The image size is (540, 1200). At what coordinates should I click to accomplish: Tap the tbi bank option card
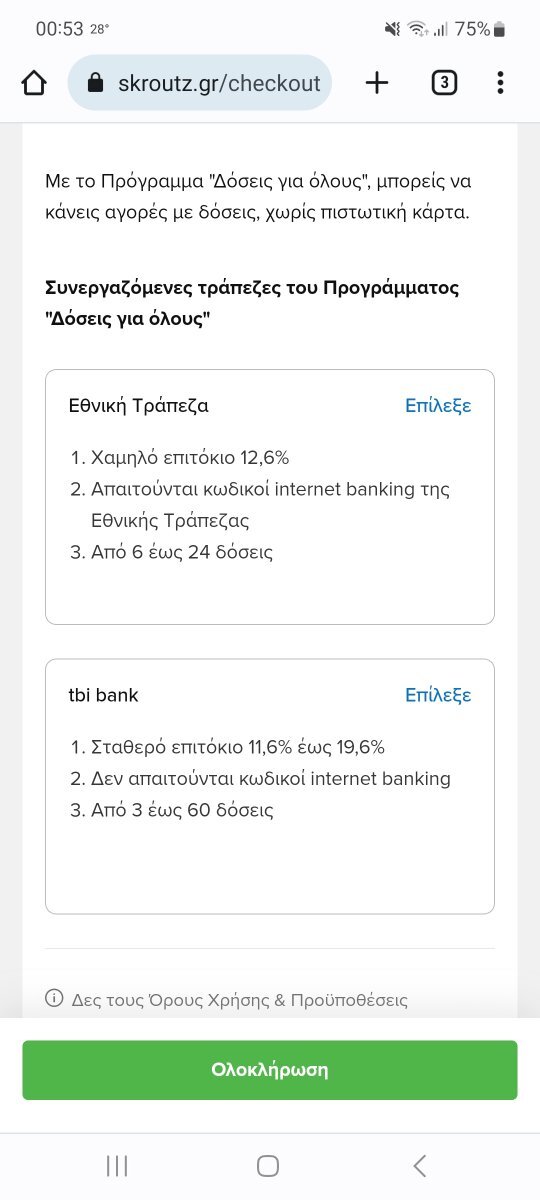point(270,786)
